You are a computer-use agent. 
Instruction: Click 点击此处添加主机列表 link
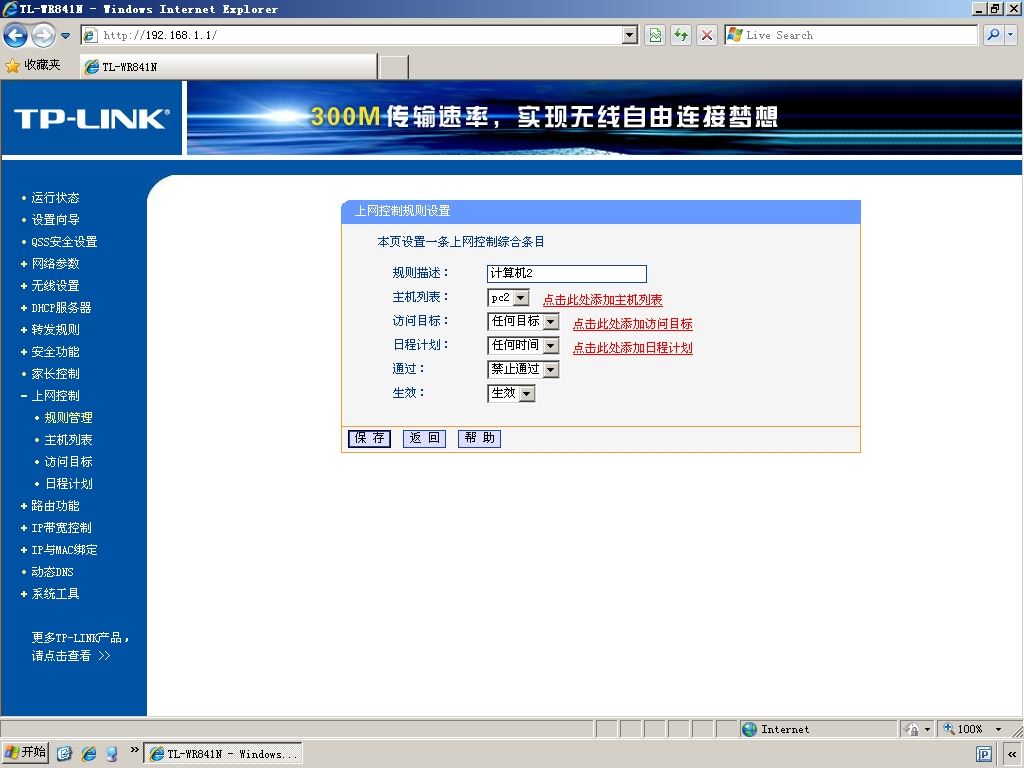(x=603, y=300)
